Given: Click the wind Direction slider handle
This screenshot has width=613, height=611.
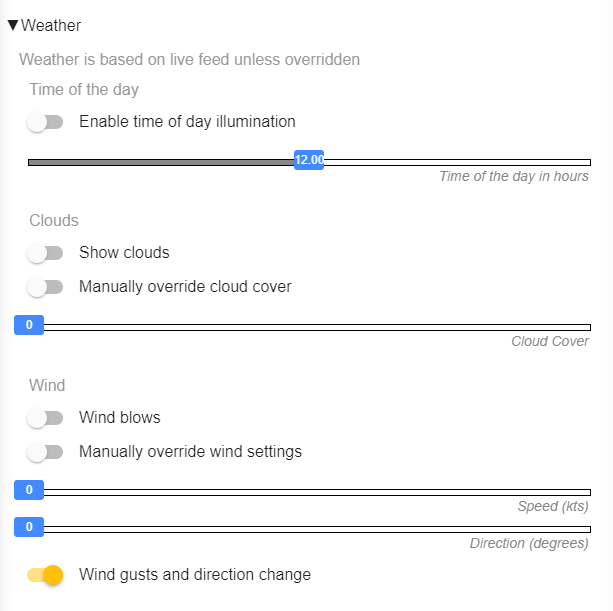Looking at the screenshot, I should (29, 527).
